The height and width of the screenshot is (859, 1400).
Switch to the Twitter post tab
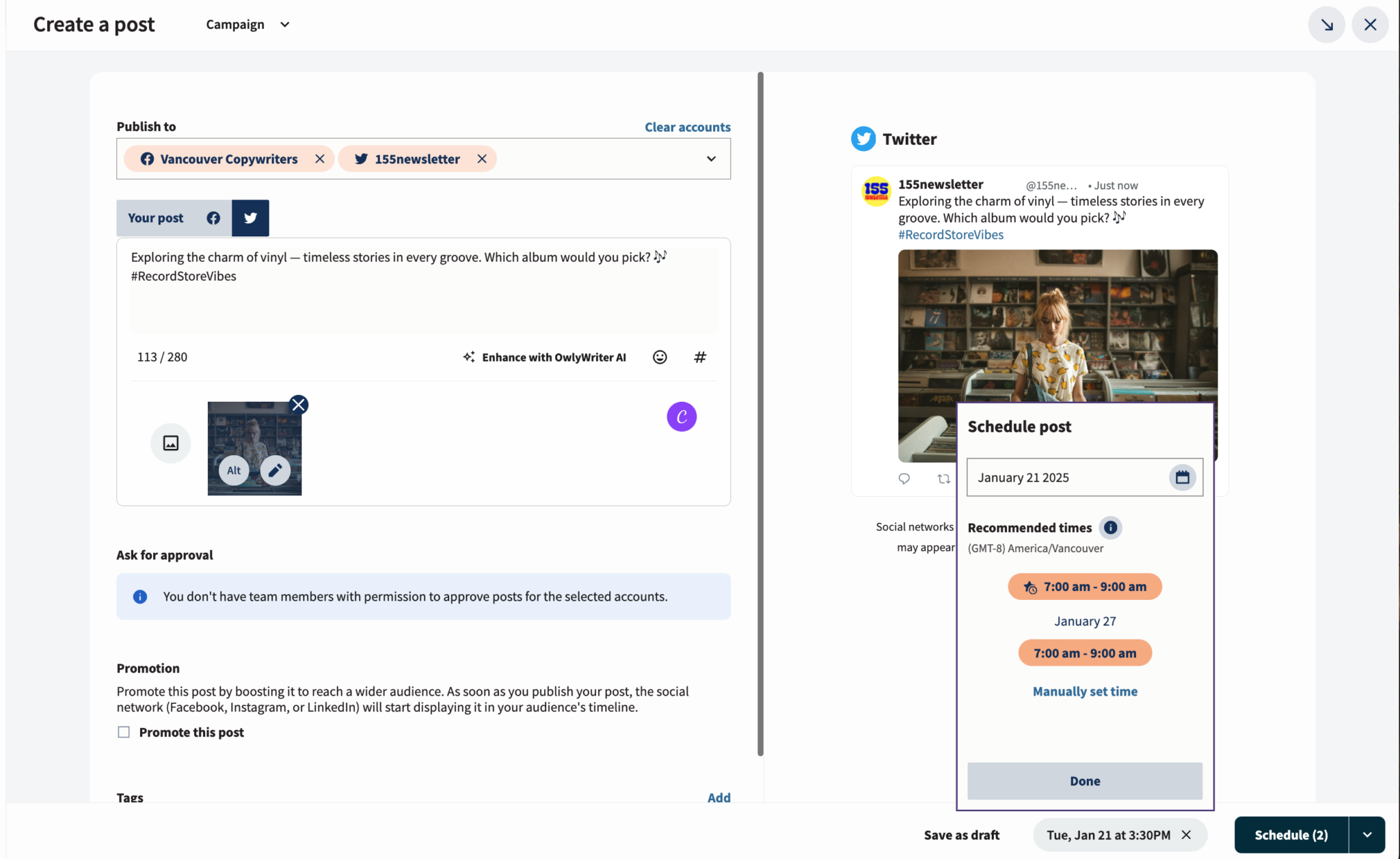tap(250, 217)
